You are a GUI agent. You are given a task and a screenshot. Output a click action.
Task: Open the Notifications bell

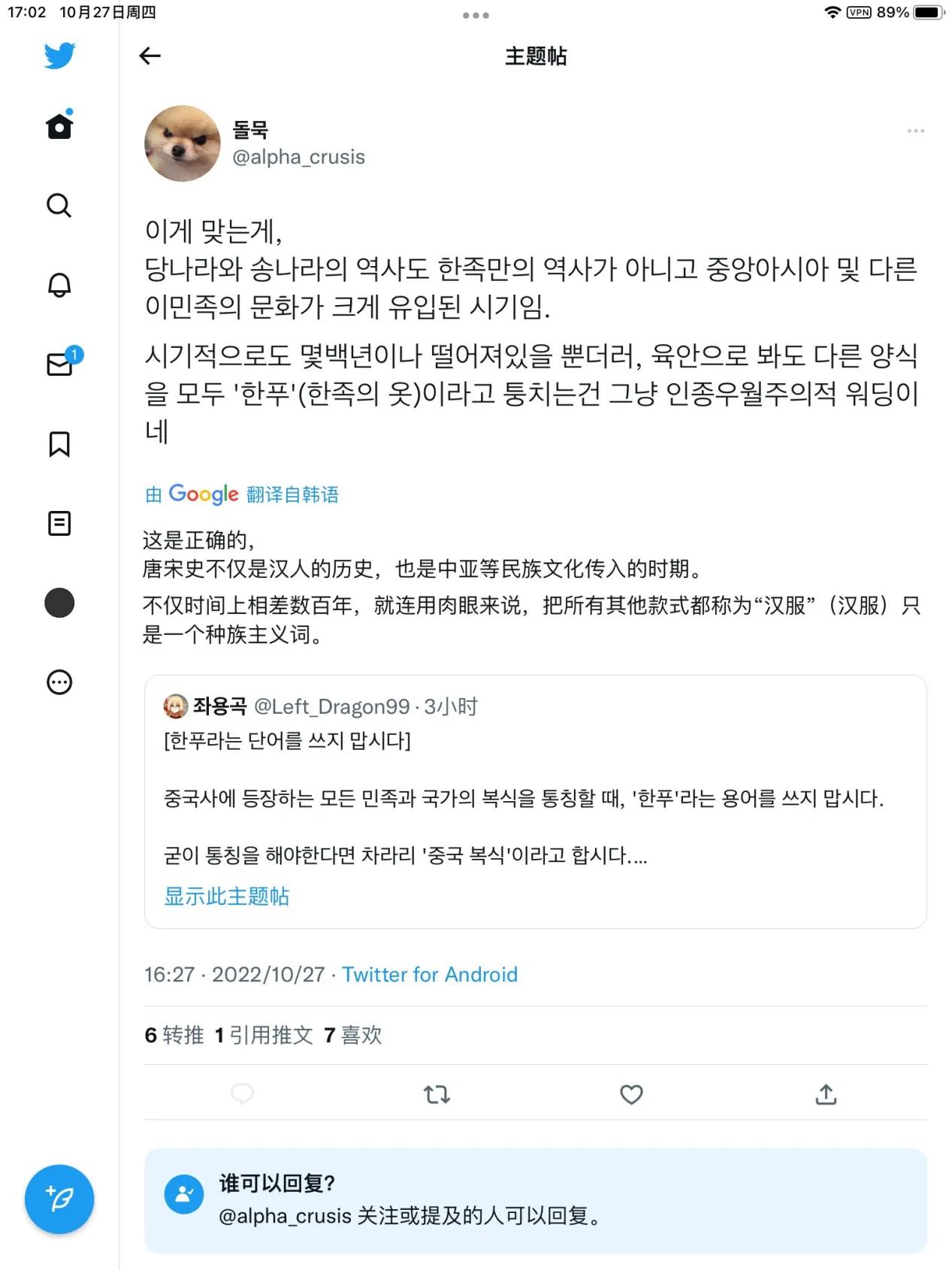tap(59, 286)
